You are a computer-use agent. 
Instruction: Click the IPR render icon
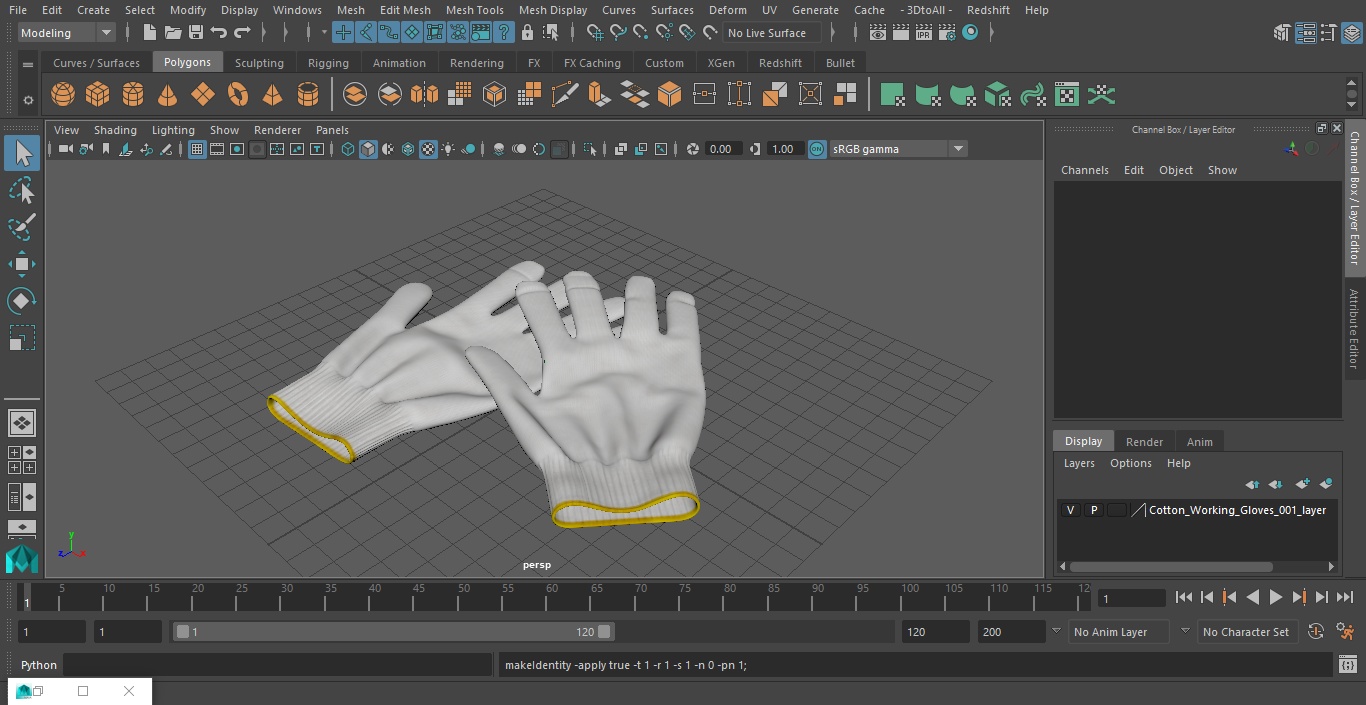[923, 33]
